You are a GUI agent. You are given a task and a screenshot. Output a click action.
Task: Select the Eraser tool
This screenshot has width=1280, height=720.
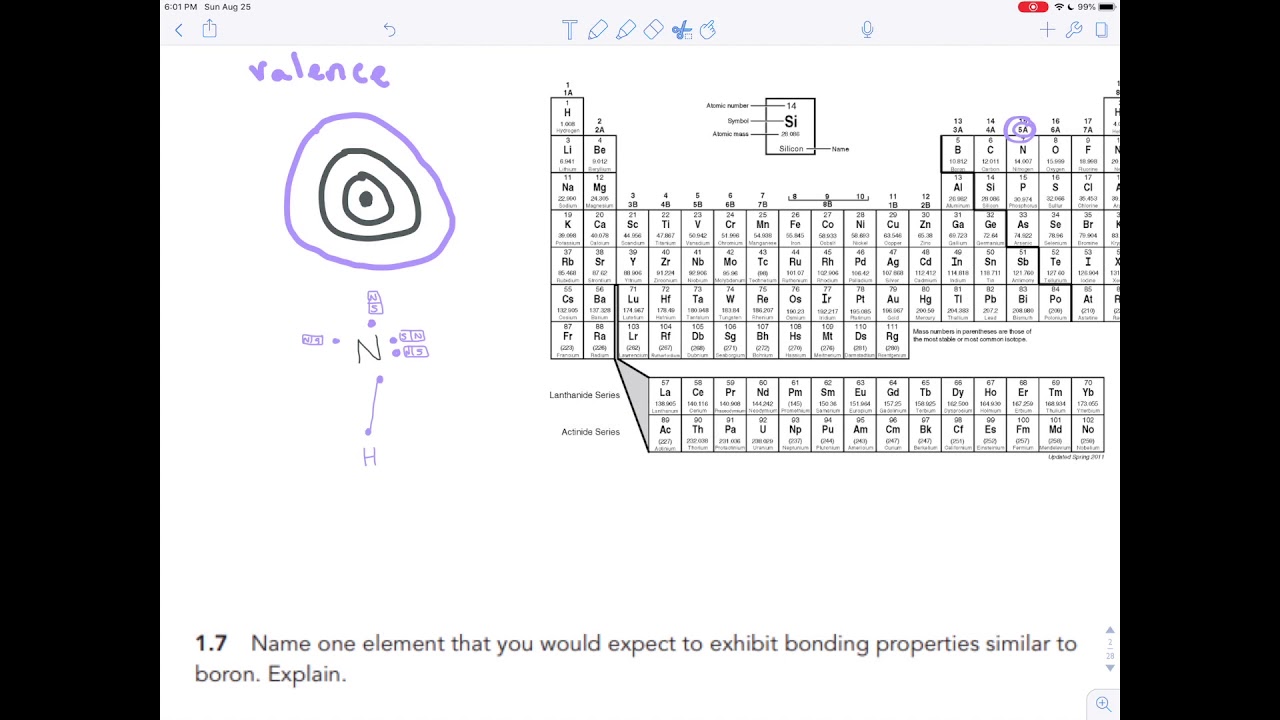(654, 30)
